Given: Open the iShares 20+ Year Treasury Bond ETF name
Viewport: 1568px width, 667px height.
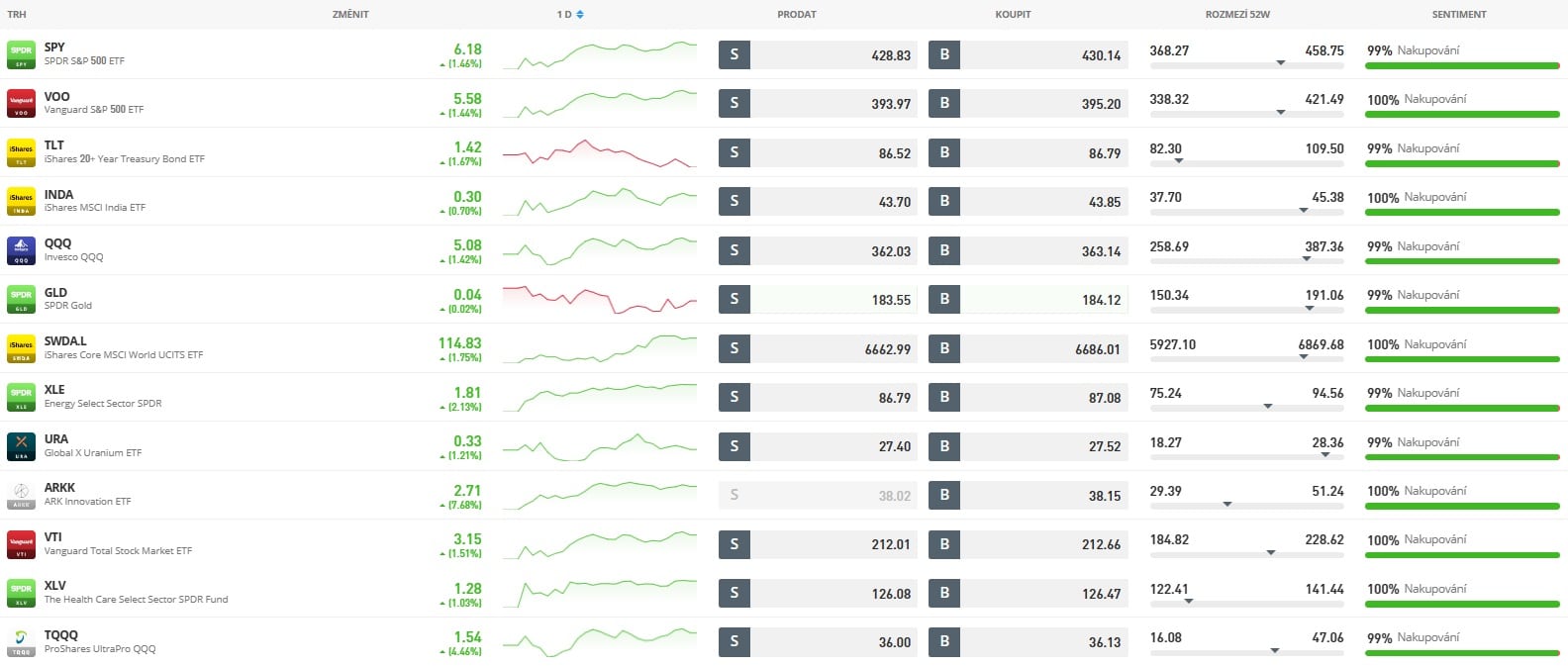Looking at the screenshot, I should pos(125,158).
